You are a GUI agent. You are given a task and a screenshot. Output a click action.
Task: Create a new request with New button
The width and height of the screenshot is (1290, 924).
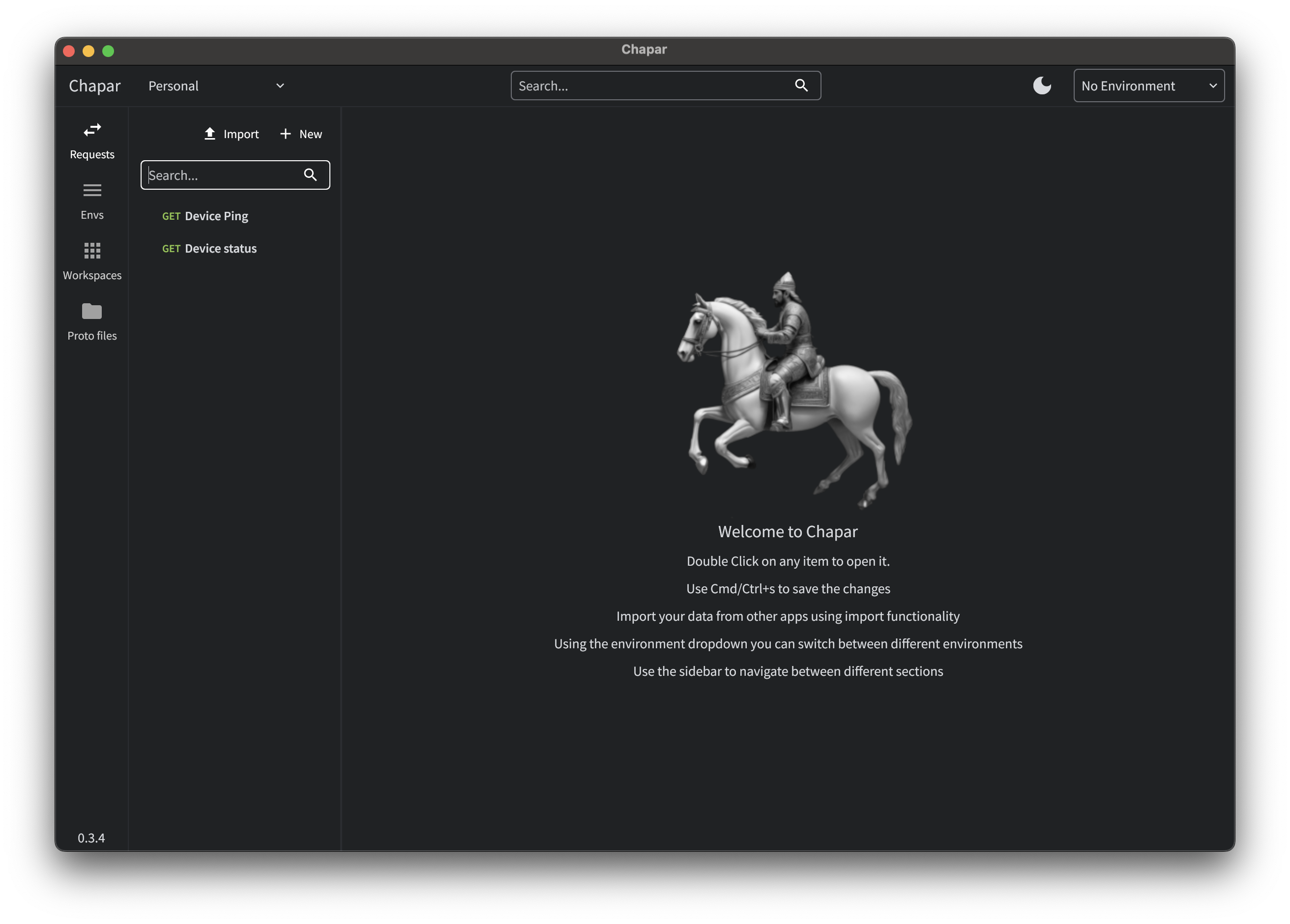click(x=301, y=134)
